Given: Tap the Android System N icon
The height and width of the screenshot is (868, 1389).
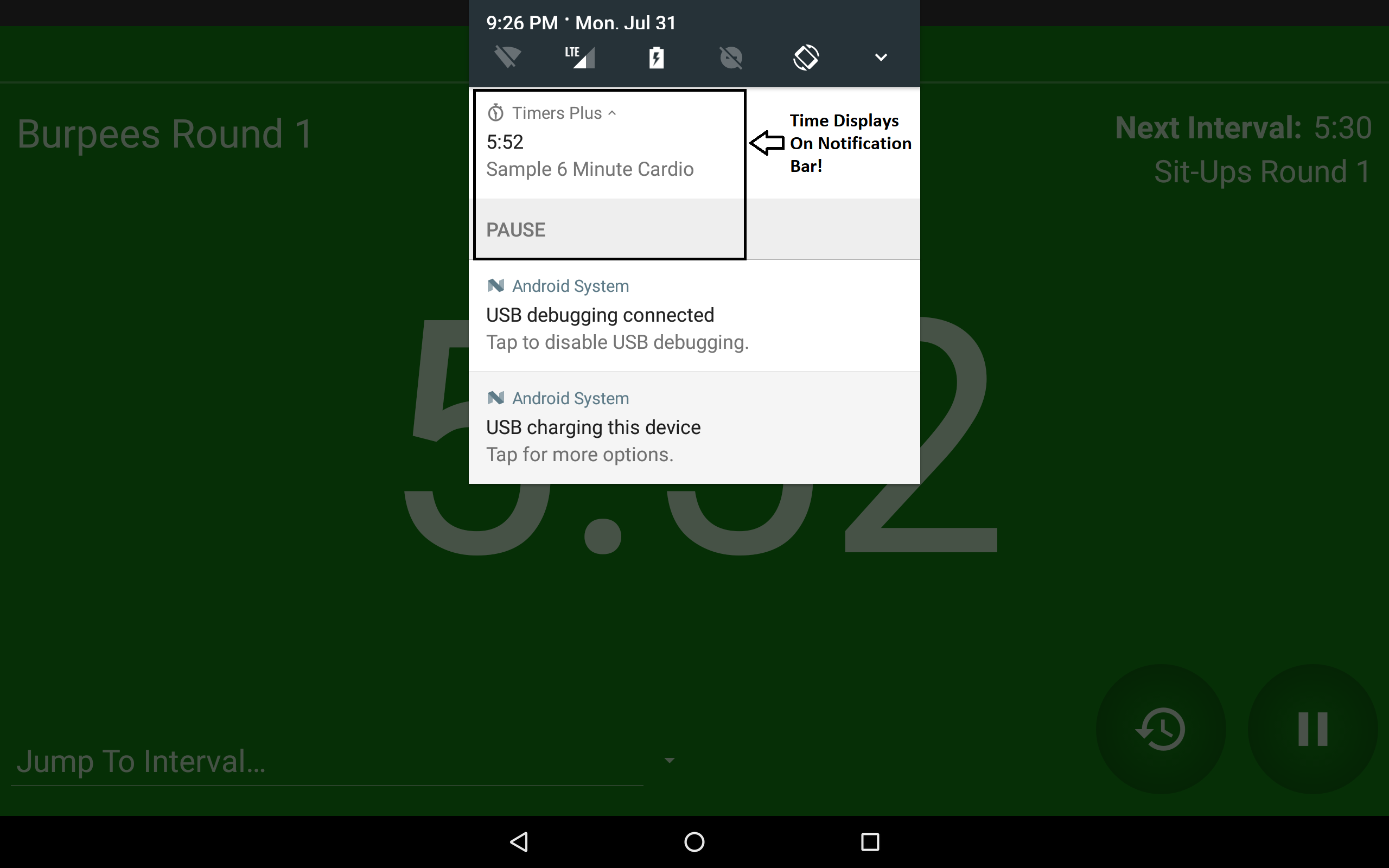Looking at the screenshot, I should (495, 285).
